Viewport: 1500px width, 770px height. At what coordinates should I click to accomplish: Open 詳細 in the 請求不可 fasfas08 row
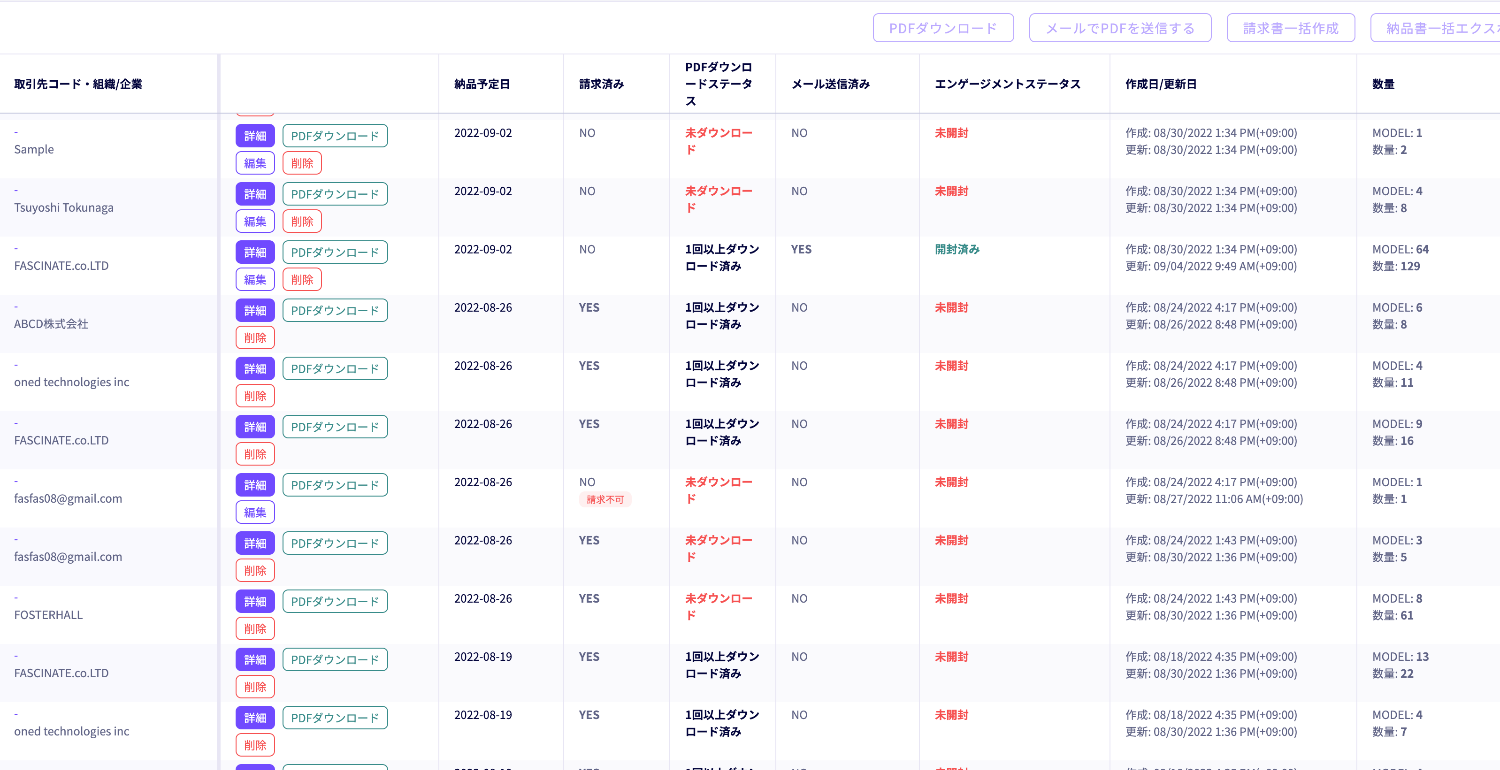coord(255,485)
